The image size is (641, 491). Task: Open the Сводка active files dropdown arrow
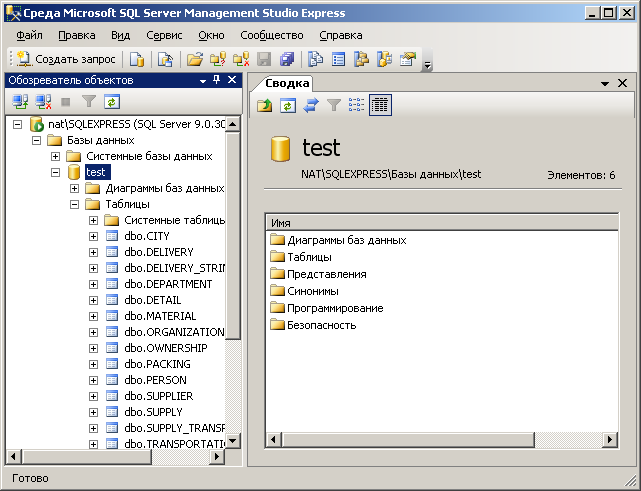tap(605, 84)
